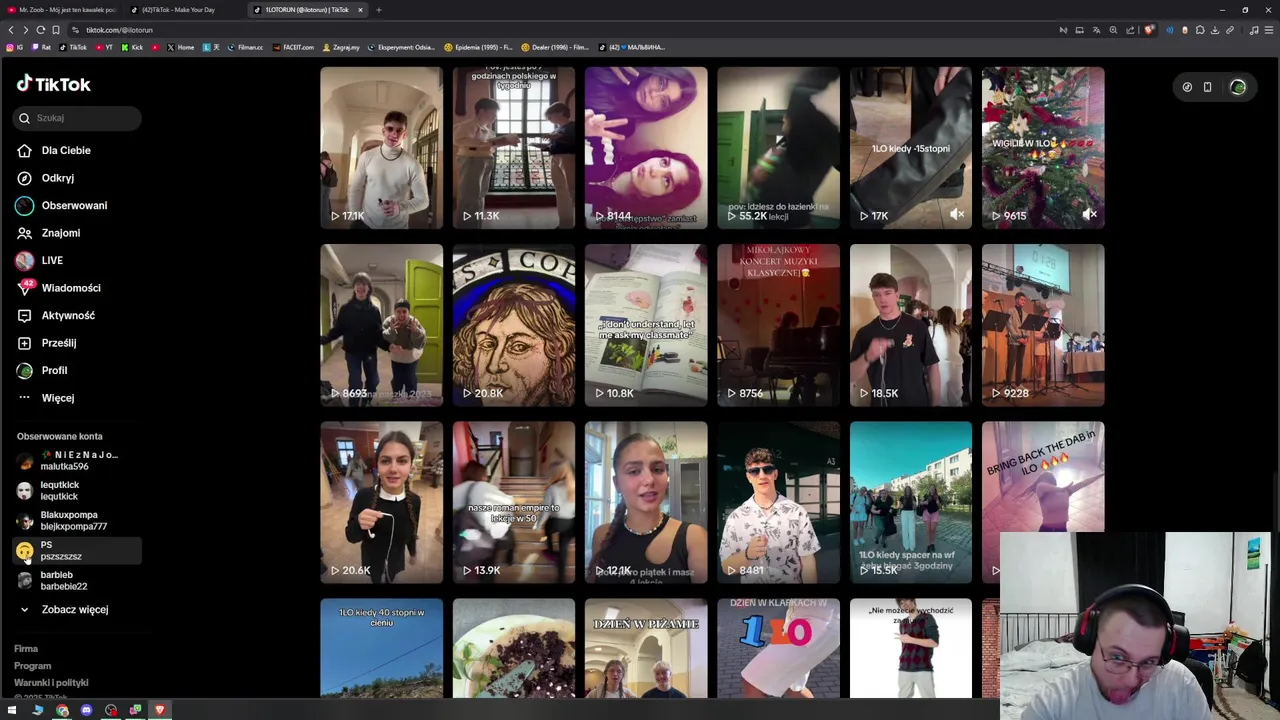Open 'WIGILIE W 1LO' Christmas tree video
The width and height of the screenshot is (1280, 720).
pos(1043,148)
